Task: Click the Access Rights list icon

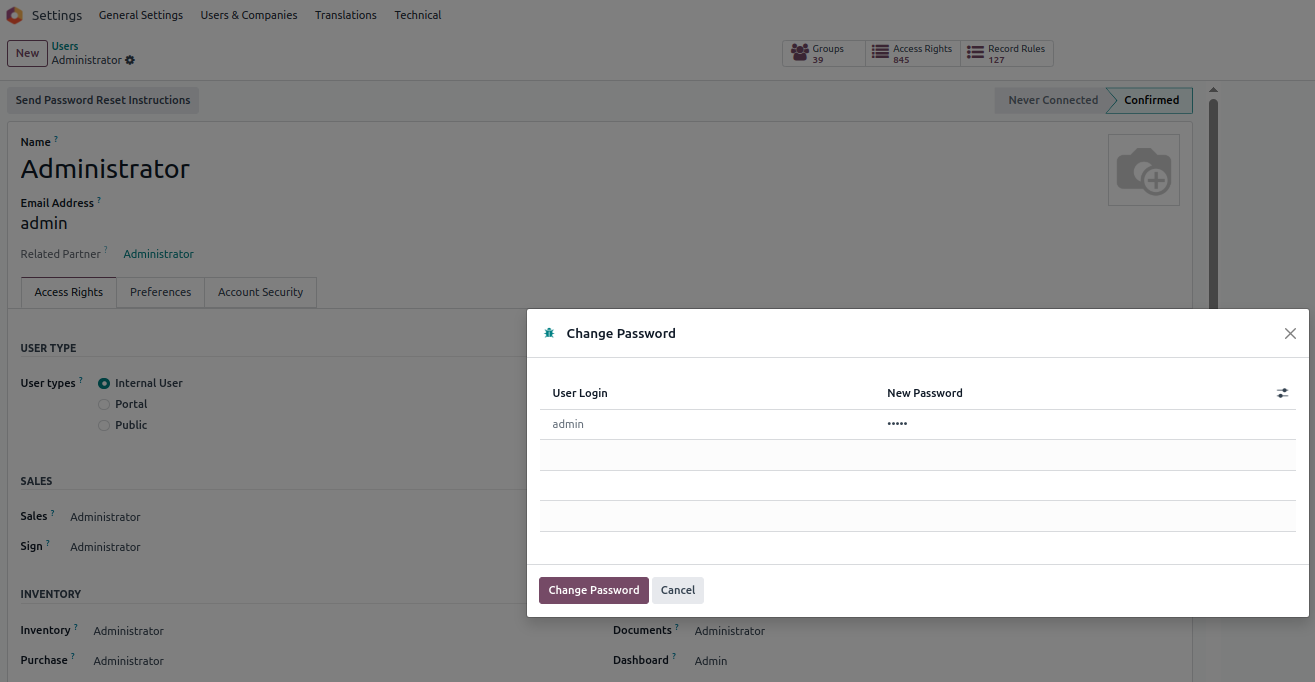Action: (x=880, y=53)
